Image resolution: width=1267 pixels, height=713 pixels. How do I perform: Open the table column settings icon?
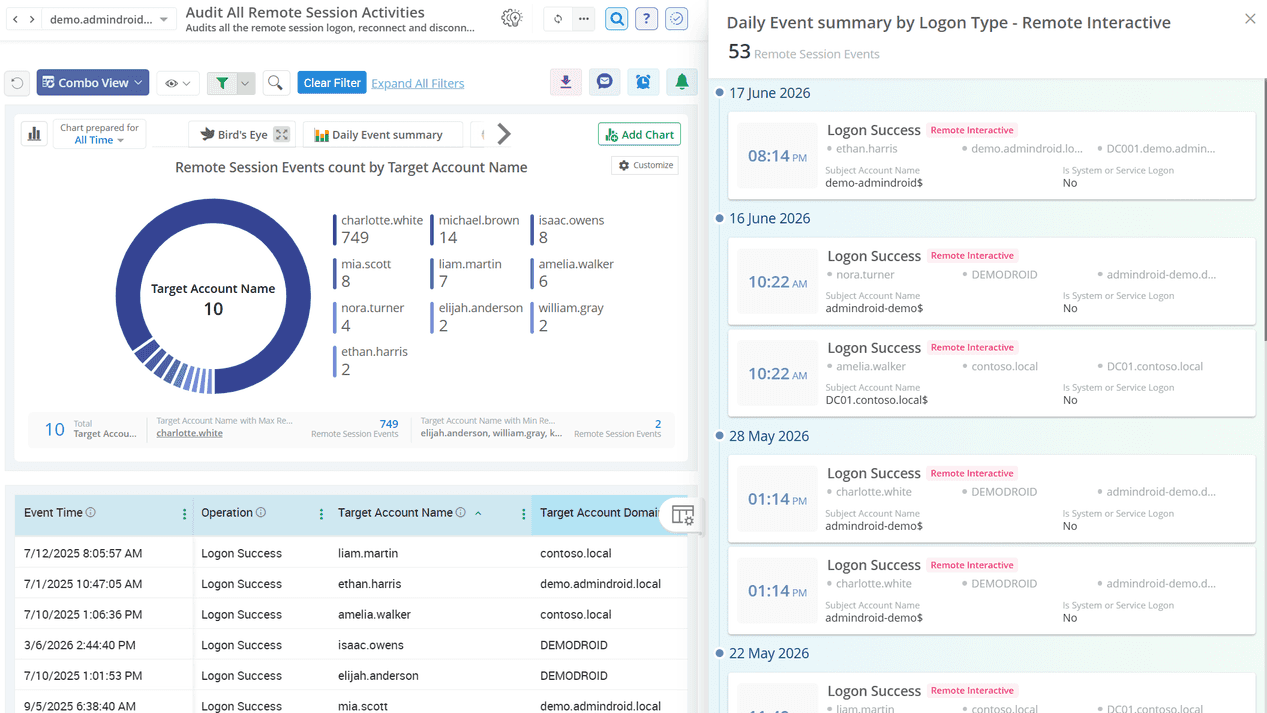[683, 515]
